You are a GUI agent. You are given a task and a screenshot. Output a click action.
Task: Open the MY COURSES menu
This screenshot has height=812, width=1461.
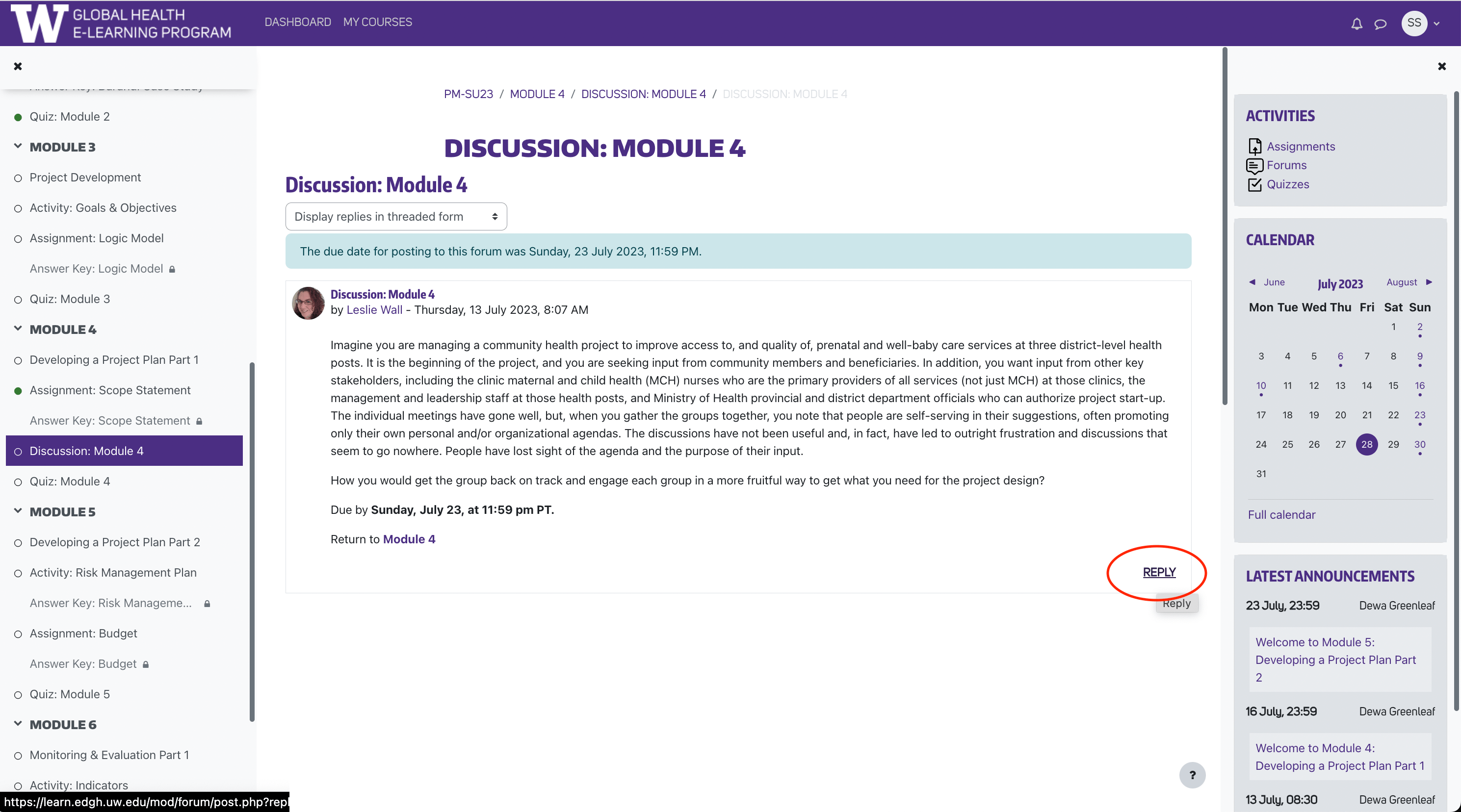pos(378,22)
